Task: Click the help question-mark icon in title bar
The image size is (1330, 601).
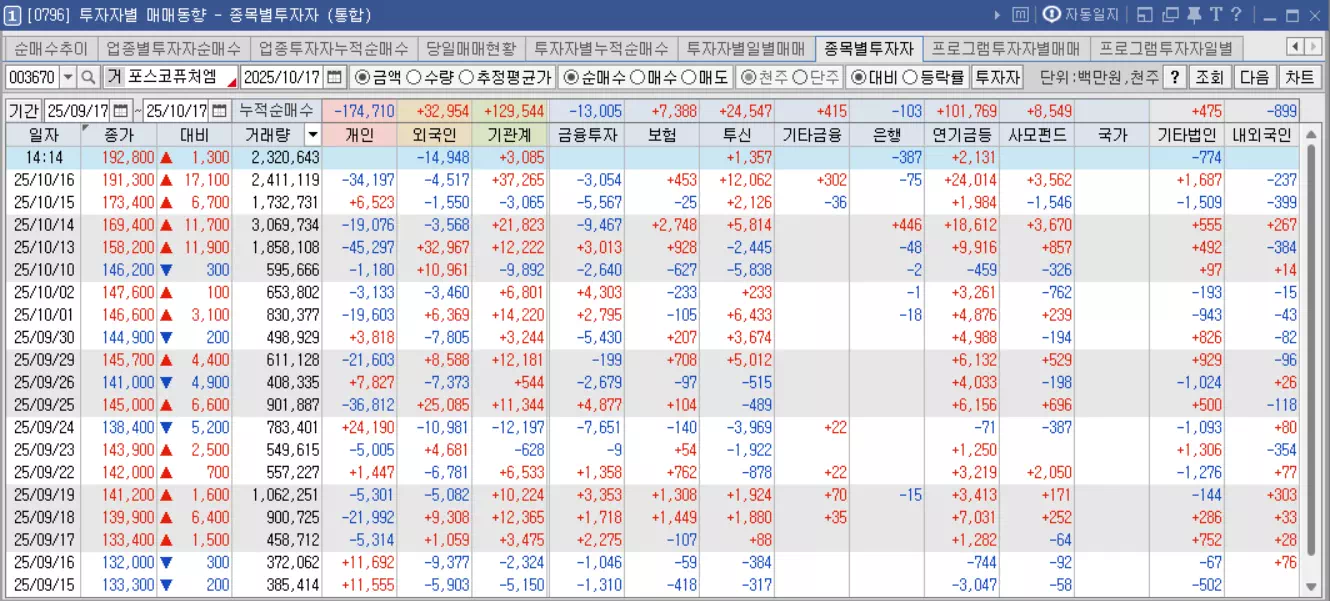Action: pyautogui.click(x=1236, y=13)
